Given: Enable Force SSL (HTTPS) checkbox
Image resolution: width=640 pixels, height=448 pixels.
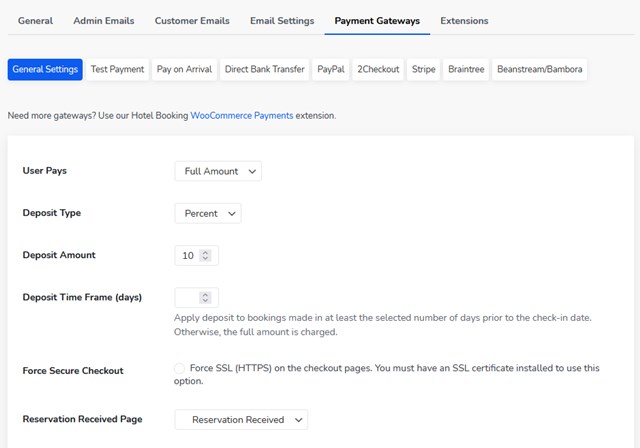Looking at the screenshot, I should coord(179,368).
